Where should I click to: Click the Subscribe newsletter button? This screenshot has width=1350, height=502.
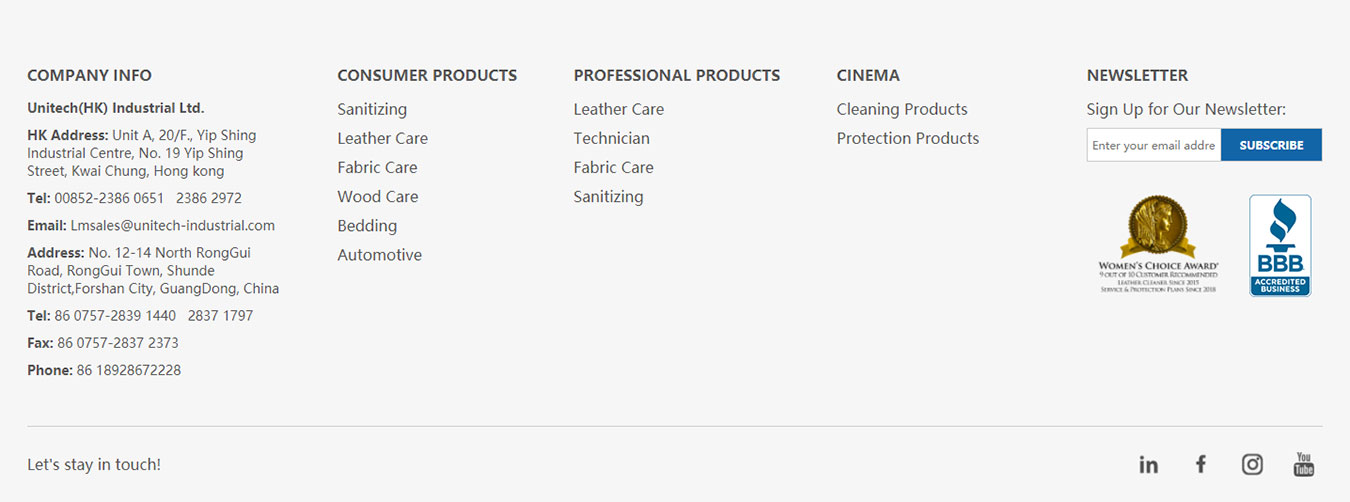tap(1271, 145)
